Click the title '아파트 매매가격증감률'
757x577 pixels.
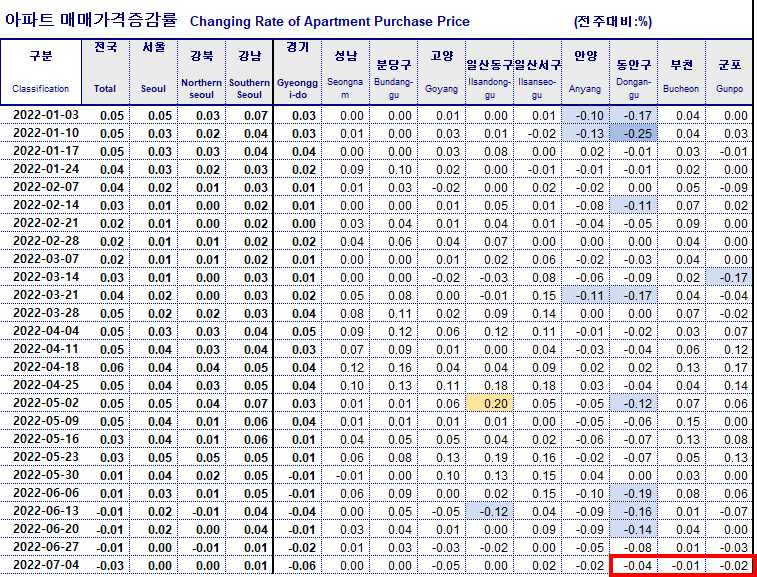(91, 20)
